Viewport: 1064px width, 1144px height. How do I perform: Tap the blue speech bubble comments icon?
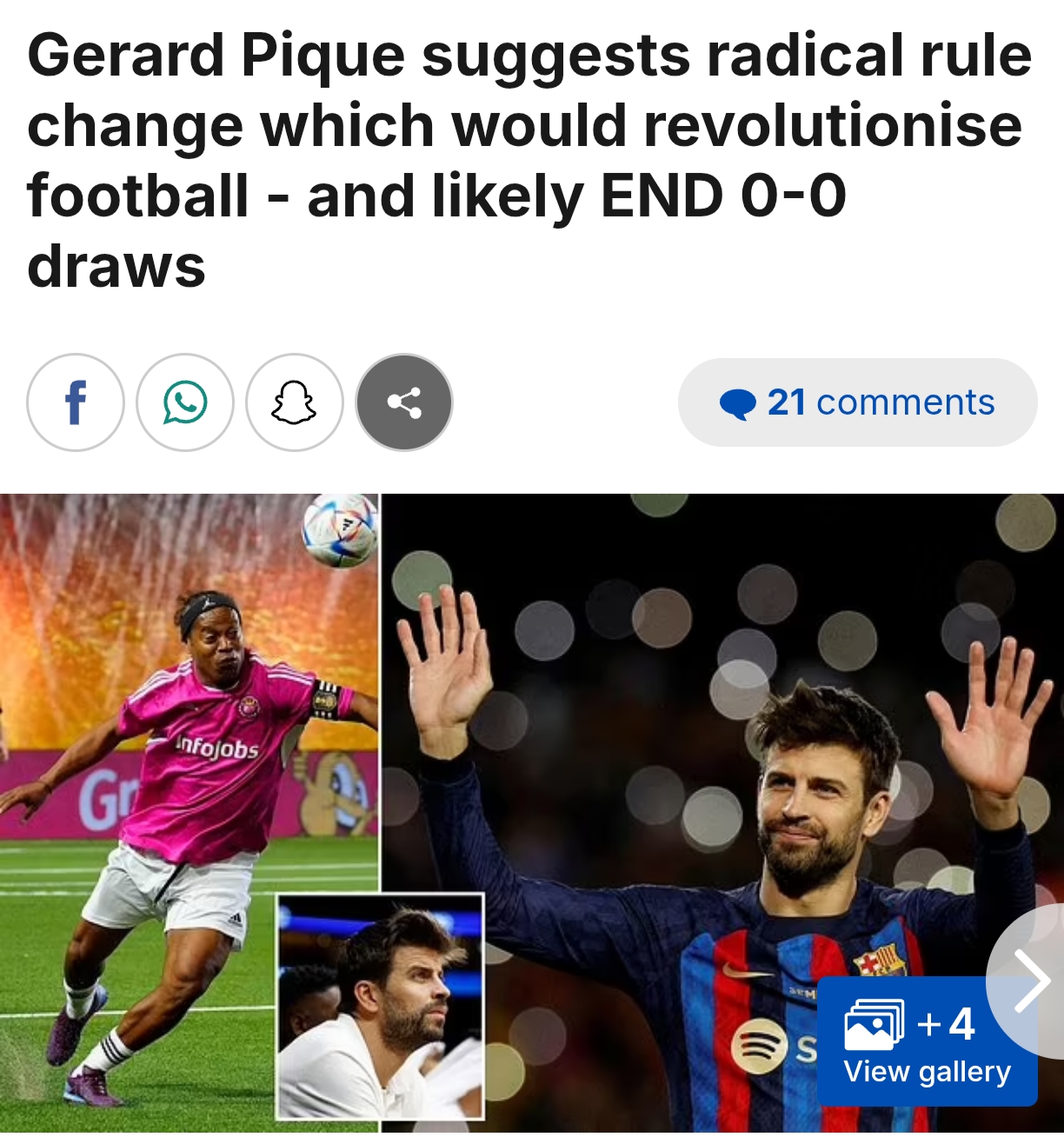(x=738, y=404)
